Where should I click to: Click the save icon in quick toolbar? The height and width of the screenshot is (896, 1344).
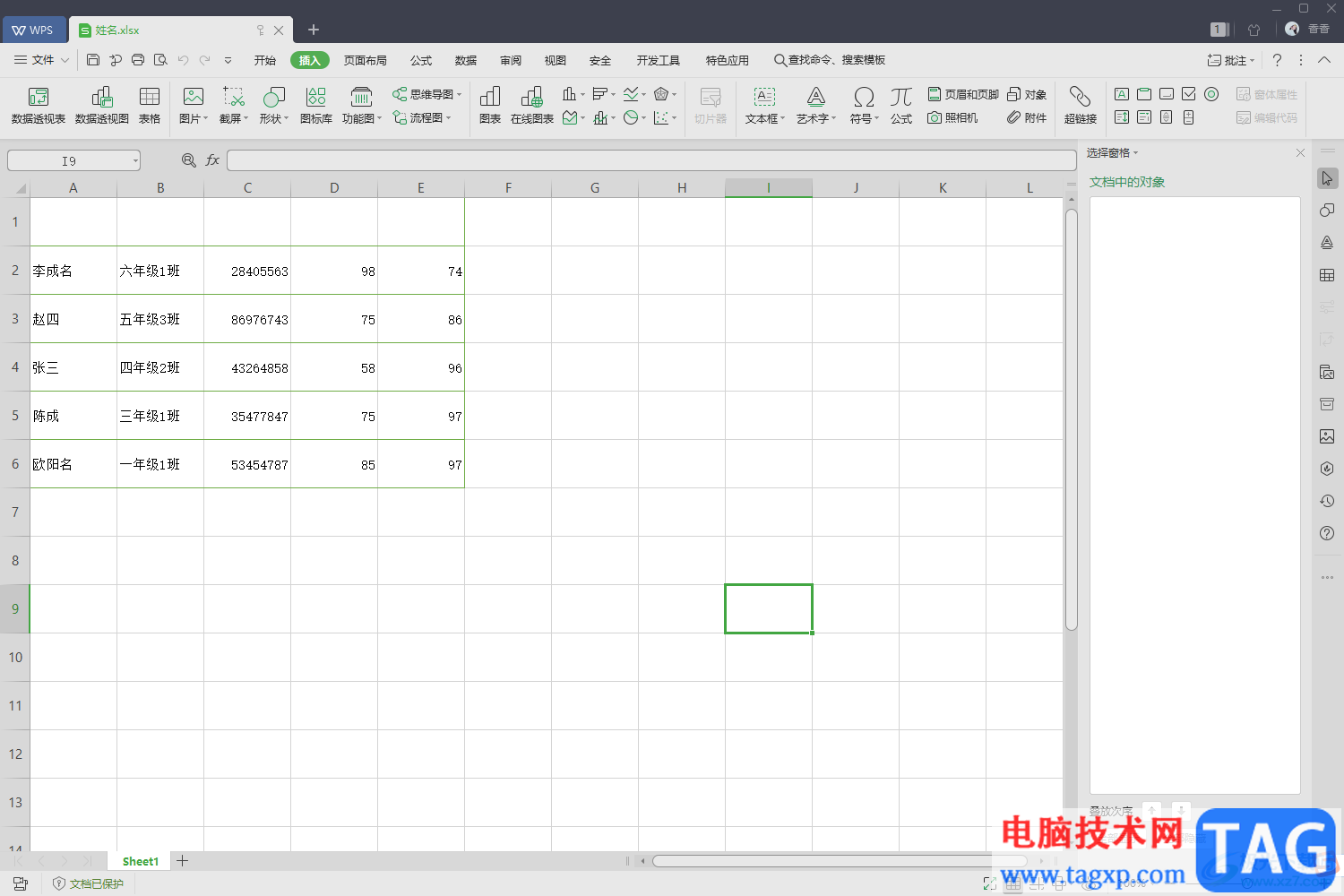(x=93, y=60)
